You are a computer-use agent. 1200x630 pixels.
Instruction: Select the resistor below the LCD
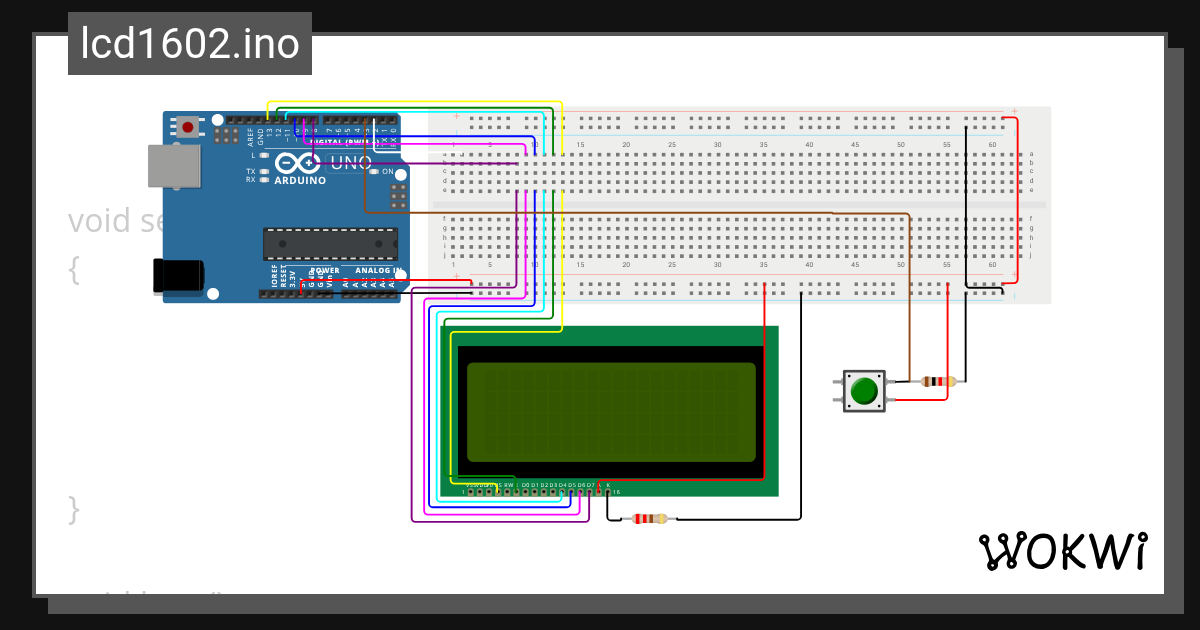pos(648,518)
